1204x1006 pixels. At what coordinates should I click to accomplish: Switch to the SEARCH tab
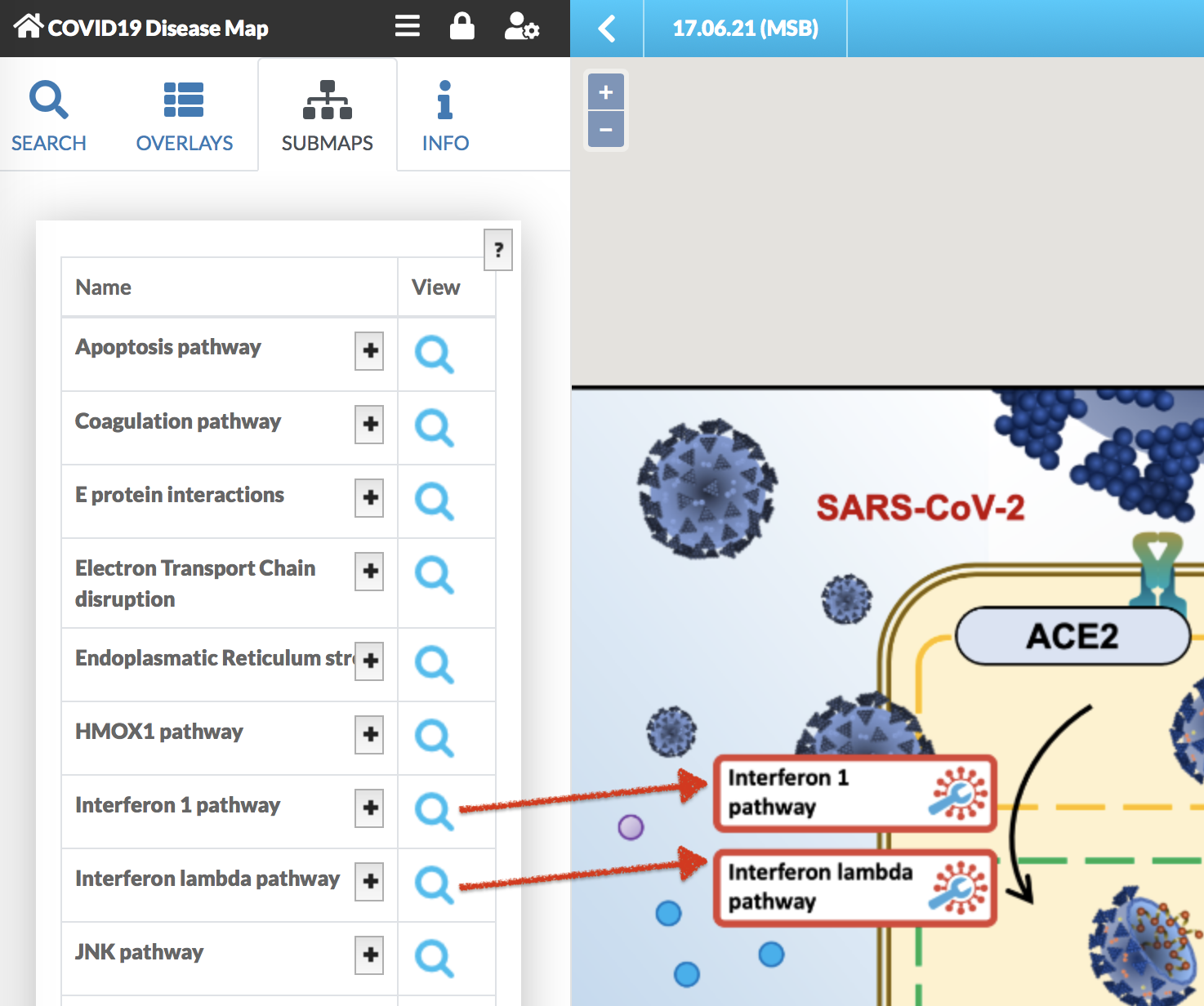[x=49, y=116]
